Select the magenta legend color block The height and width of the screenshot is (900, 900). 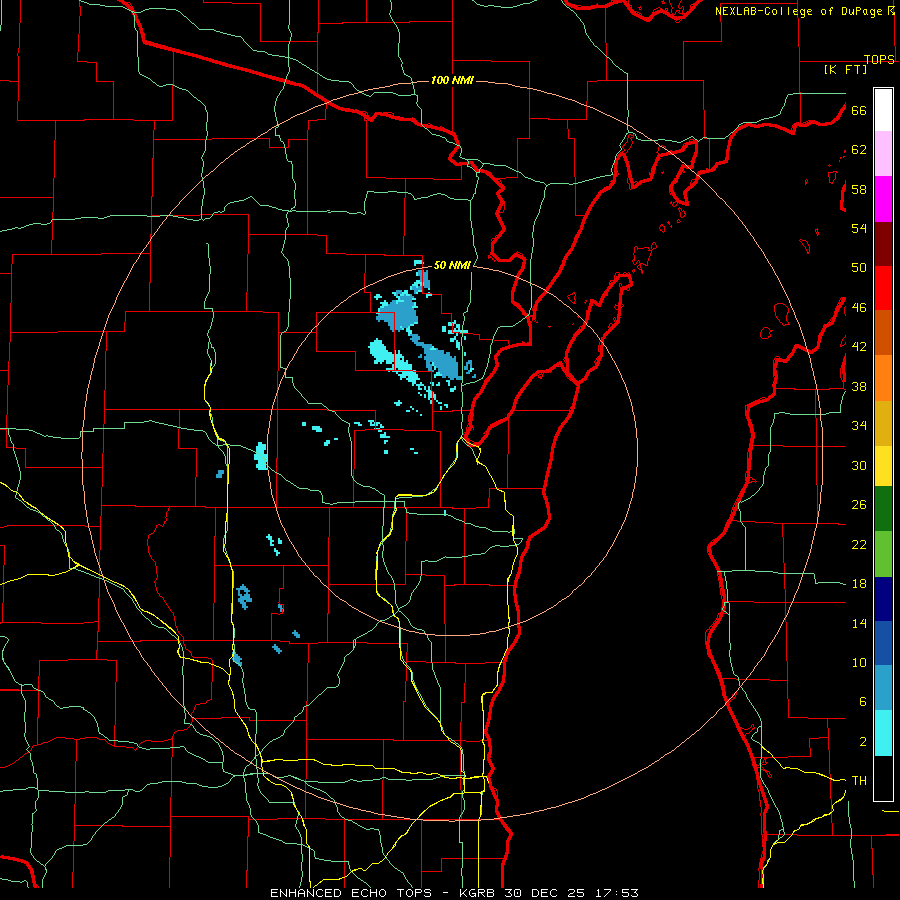[x=883, y=199]
